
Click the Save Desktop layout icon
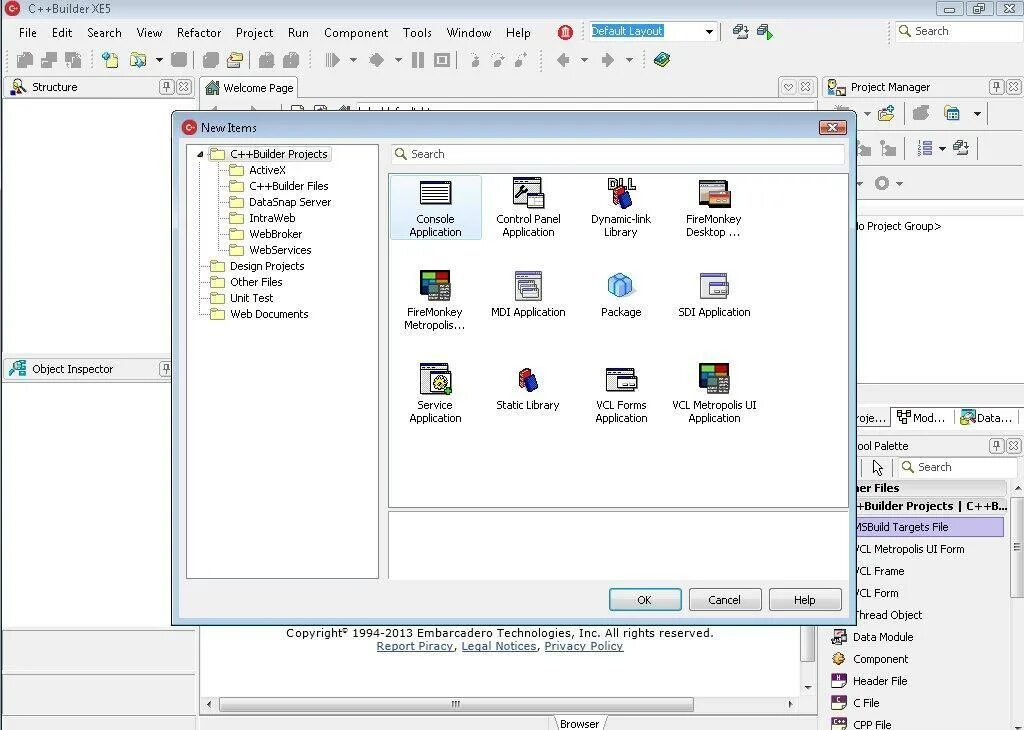[741, 31]
